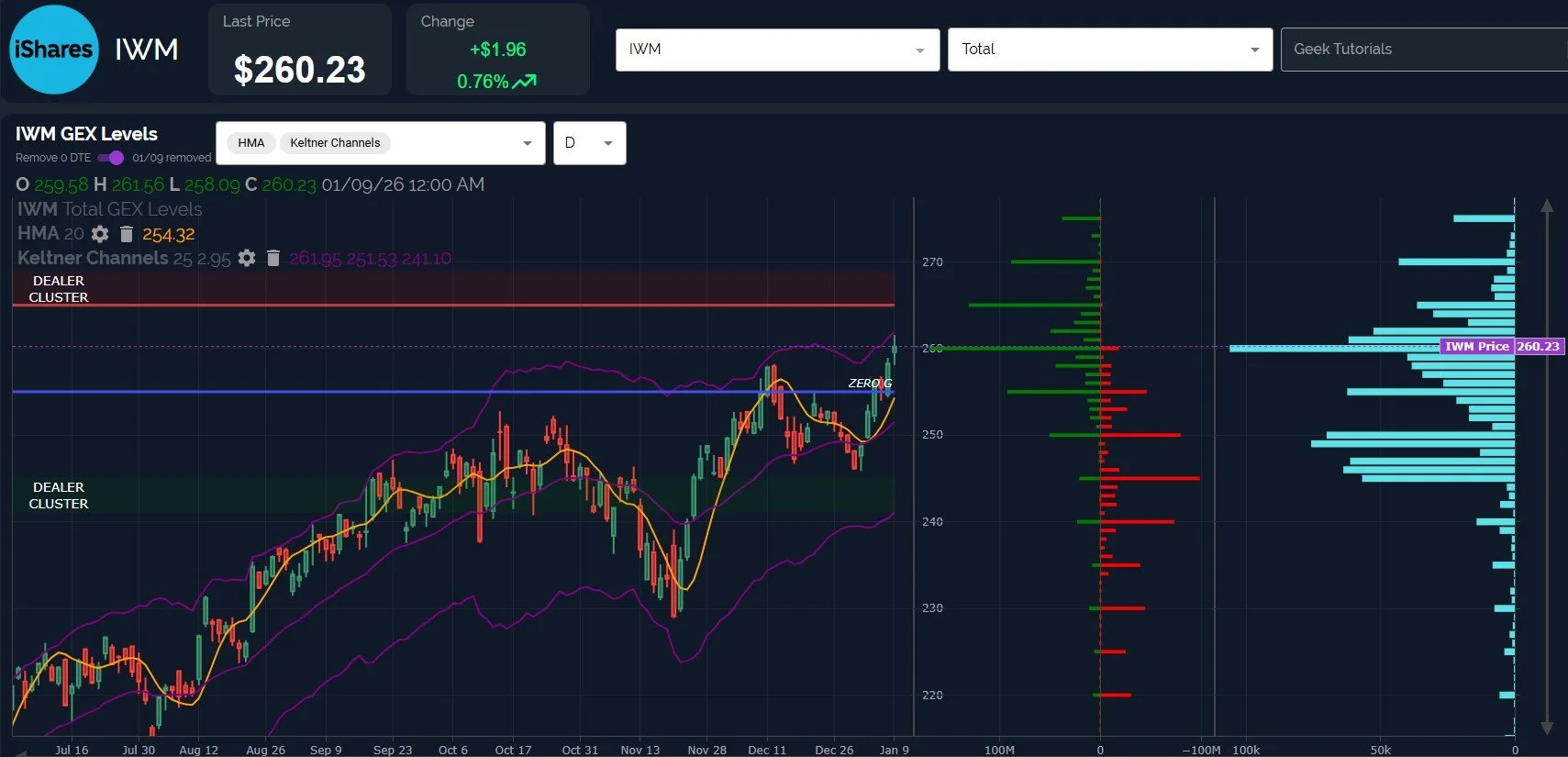Click the +$1.96 change value
This screenshot has width=1568, height=757.
[x=497, y=50]
